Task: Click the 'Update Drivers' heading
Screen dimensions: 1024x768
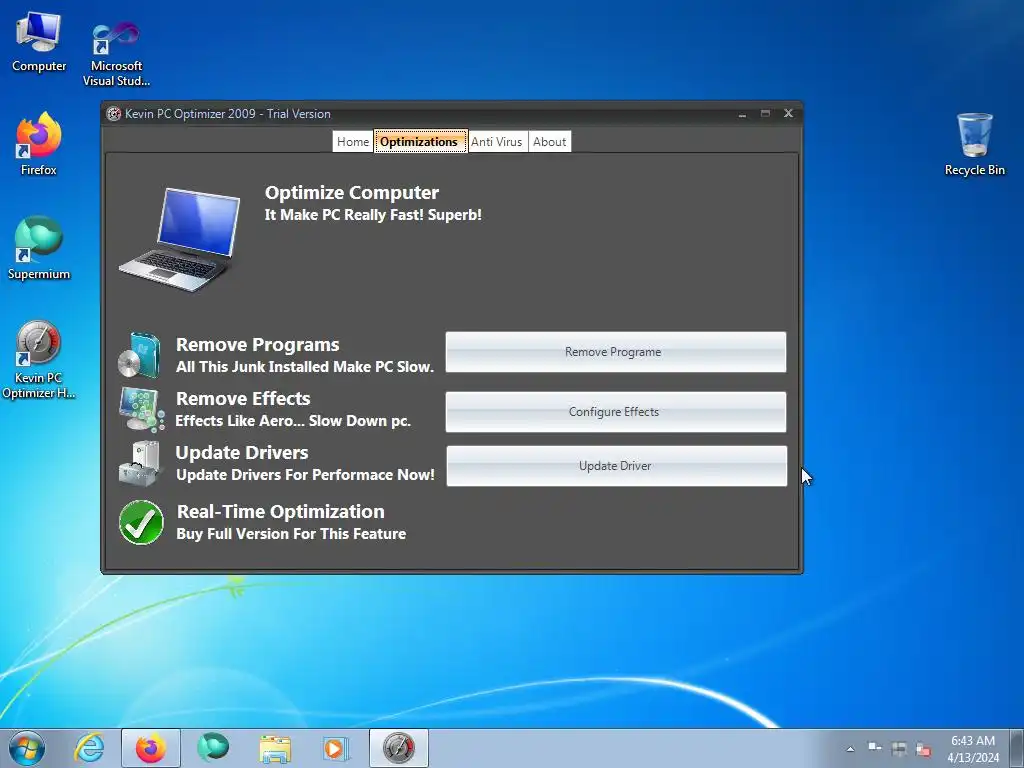Action: point(242,453)
